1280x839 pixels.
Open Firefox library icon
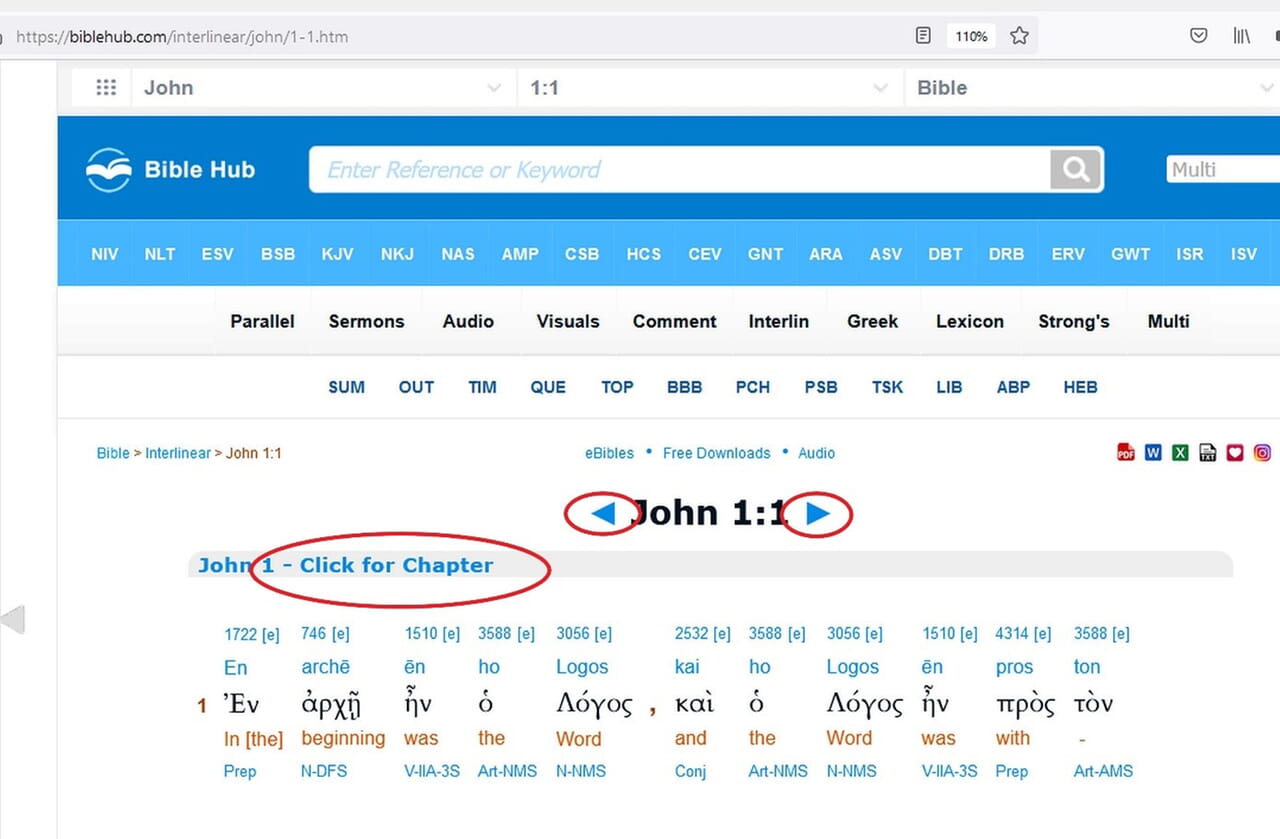pos(1242,36)
